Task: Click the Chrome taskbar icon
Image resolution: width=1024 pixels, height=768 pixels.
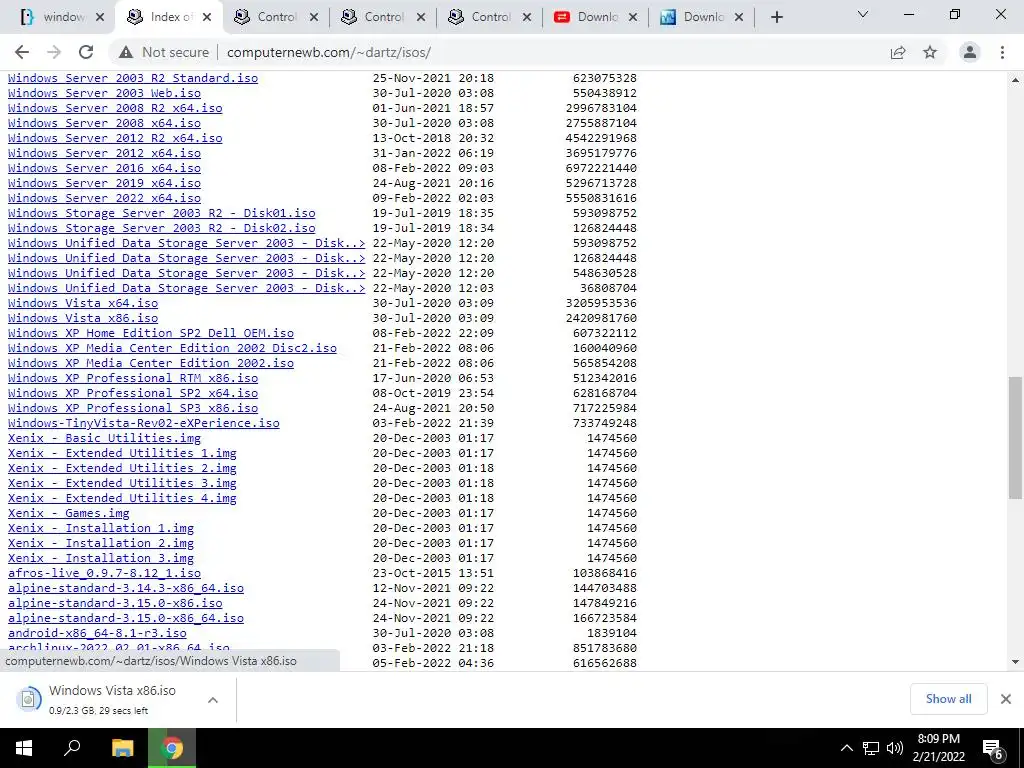Action: pos(172,748)
